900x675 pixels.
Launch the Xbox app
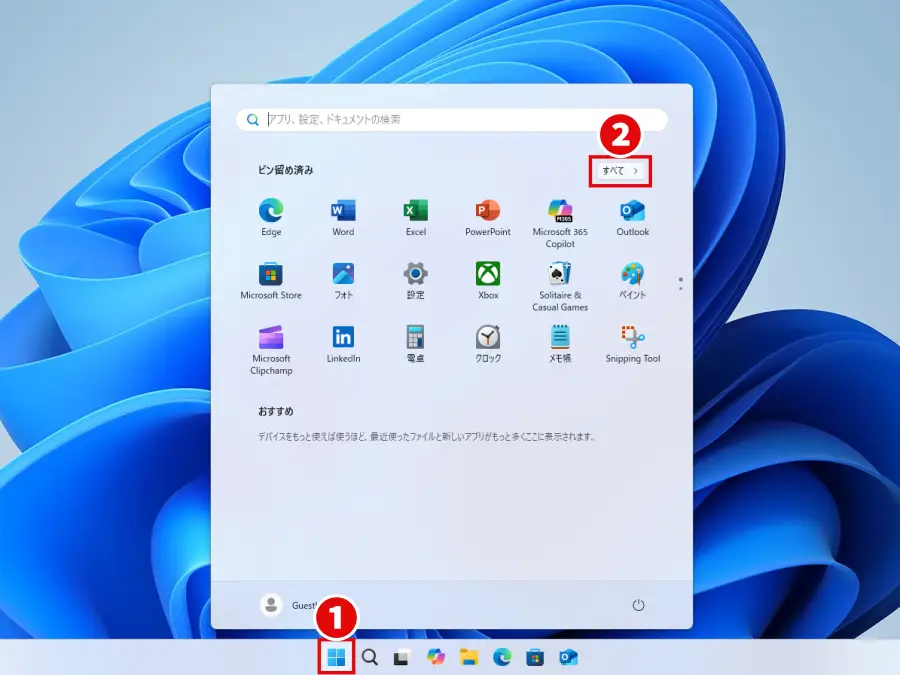pos(488,280)
